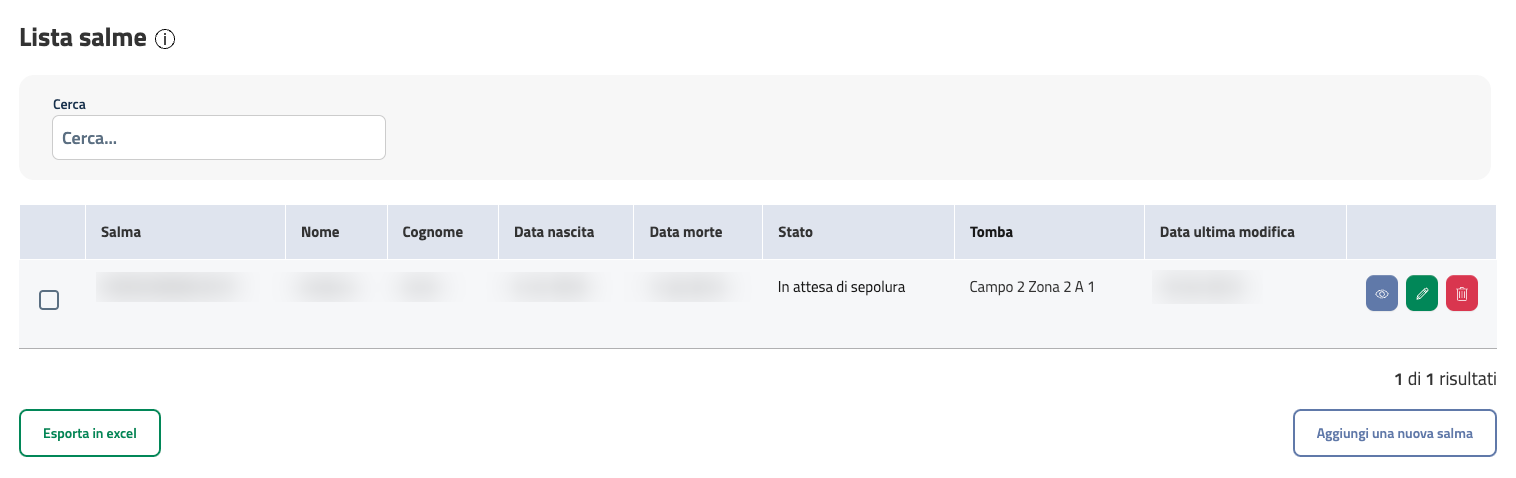This screenshot has width=1516, height=478.
Task: Click the In attesa di sepolura status cell
Action: (841, 287)
